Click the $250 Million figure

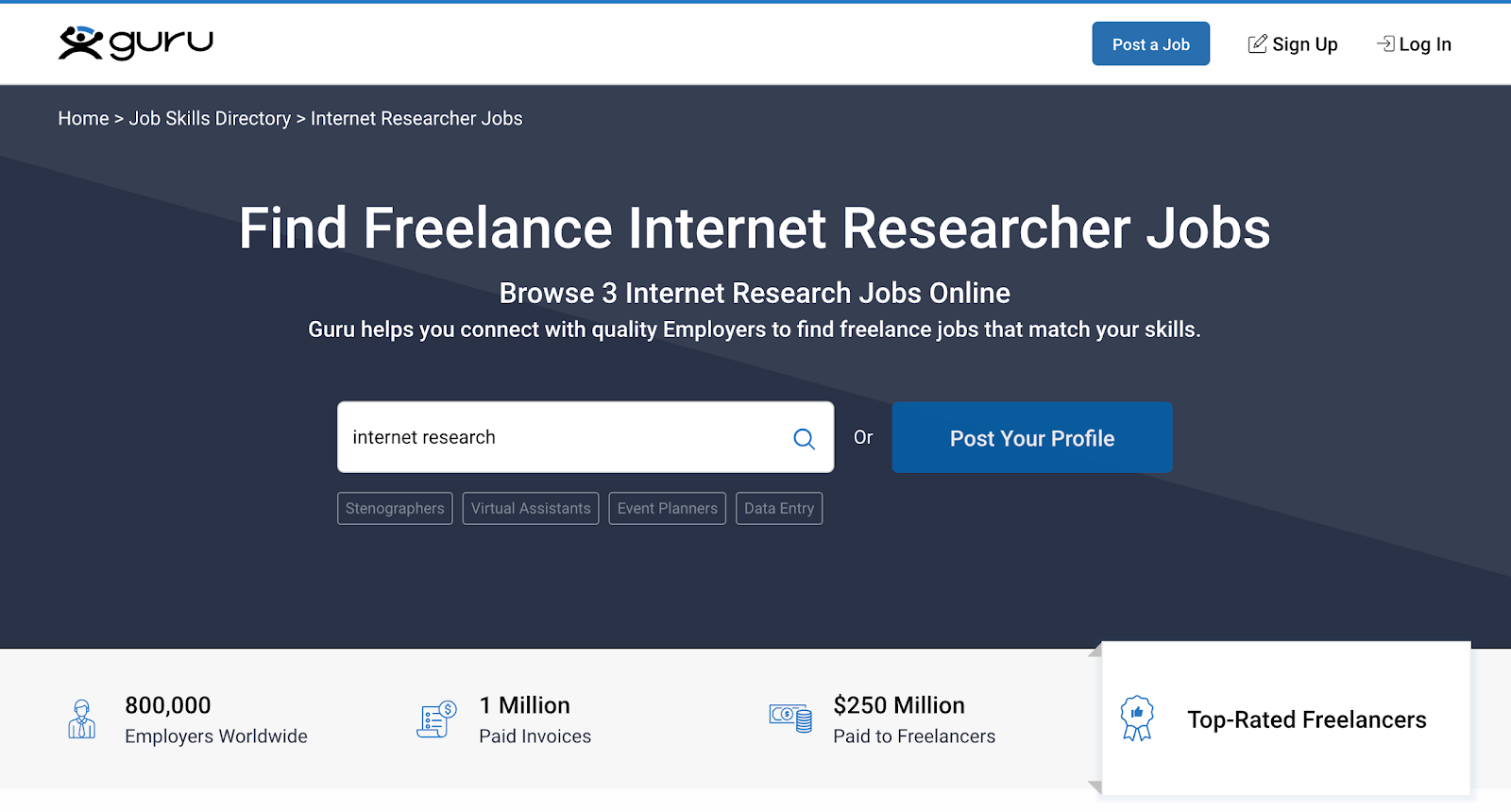click(899, 705)
